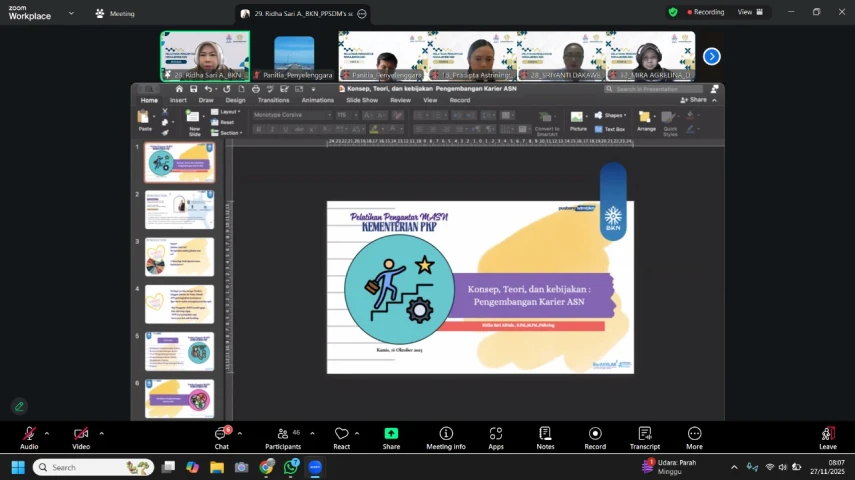855x480 pixels.
Task: Toggle Italic formatting
Action: pyautogui.click(x=272, y=129)
